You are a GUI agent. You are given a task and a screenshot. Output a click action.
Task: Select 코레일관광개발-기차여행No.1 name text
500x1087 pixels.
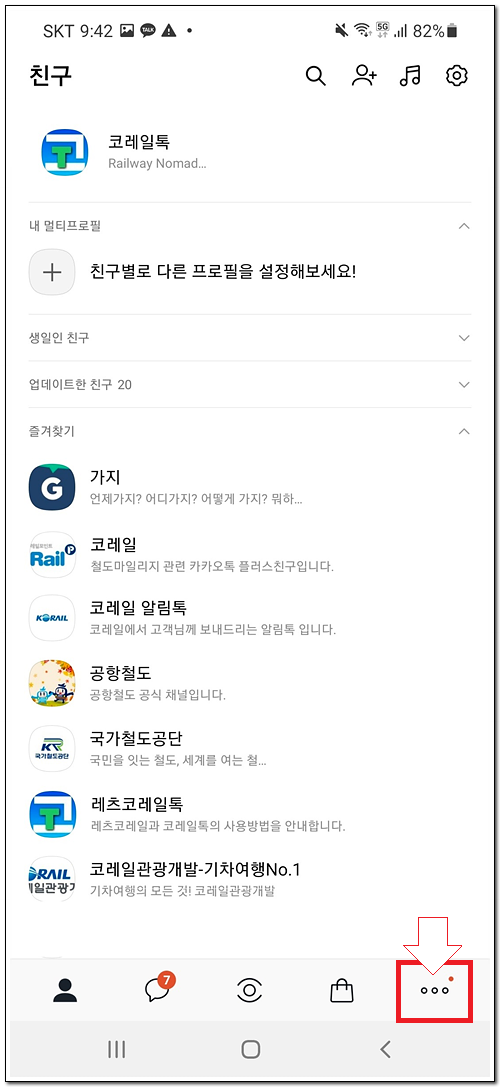195,869
